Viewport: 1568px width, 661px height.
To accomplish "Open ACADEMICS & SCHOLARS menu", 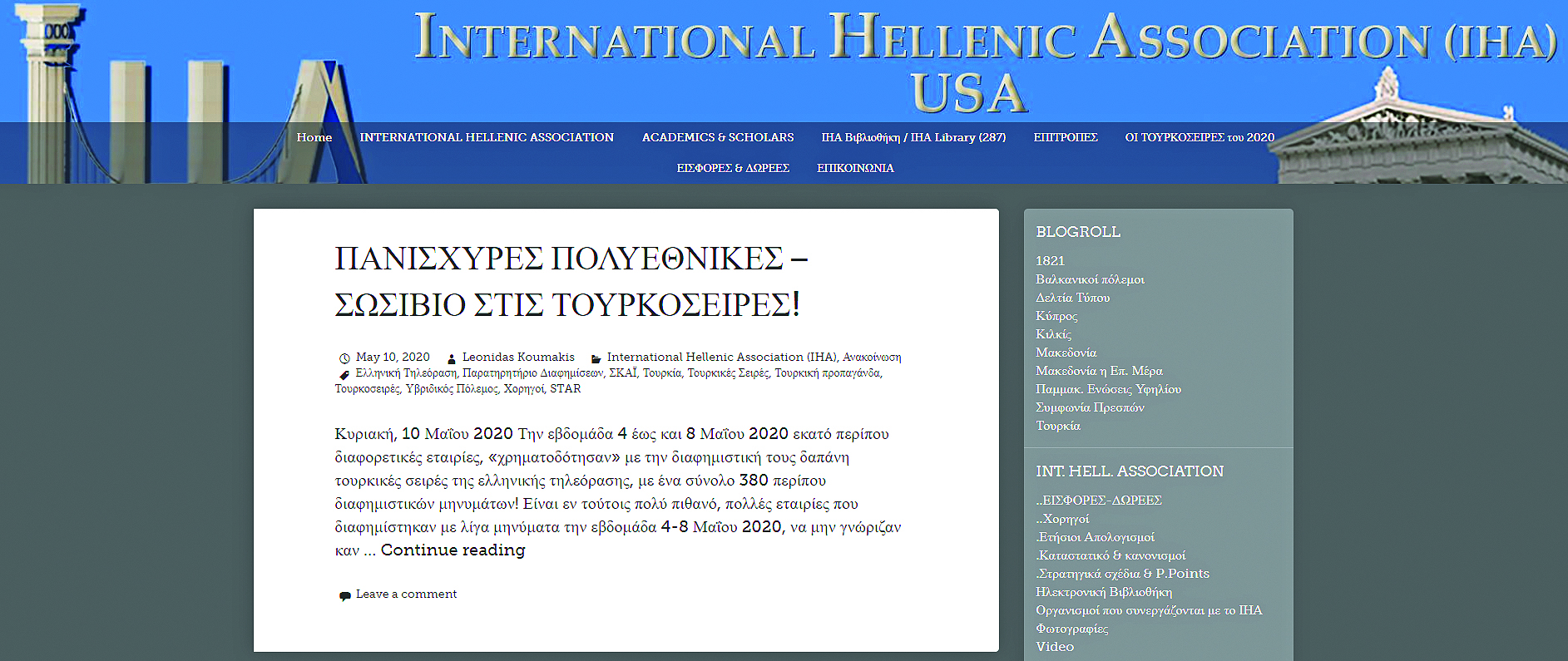I will [718, 137].
